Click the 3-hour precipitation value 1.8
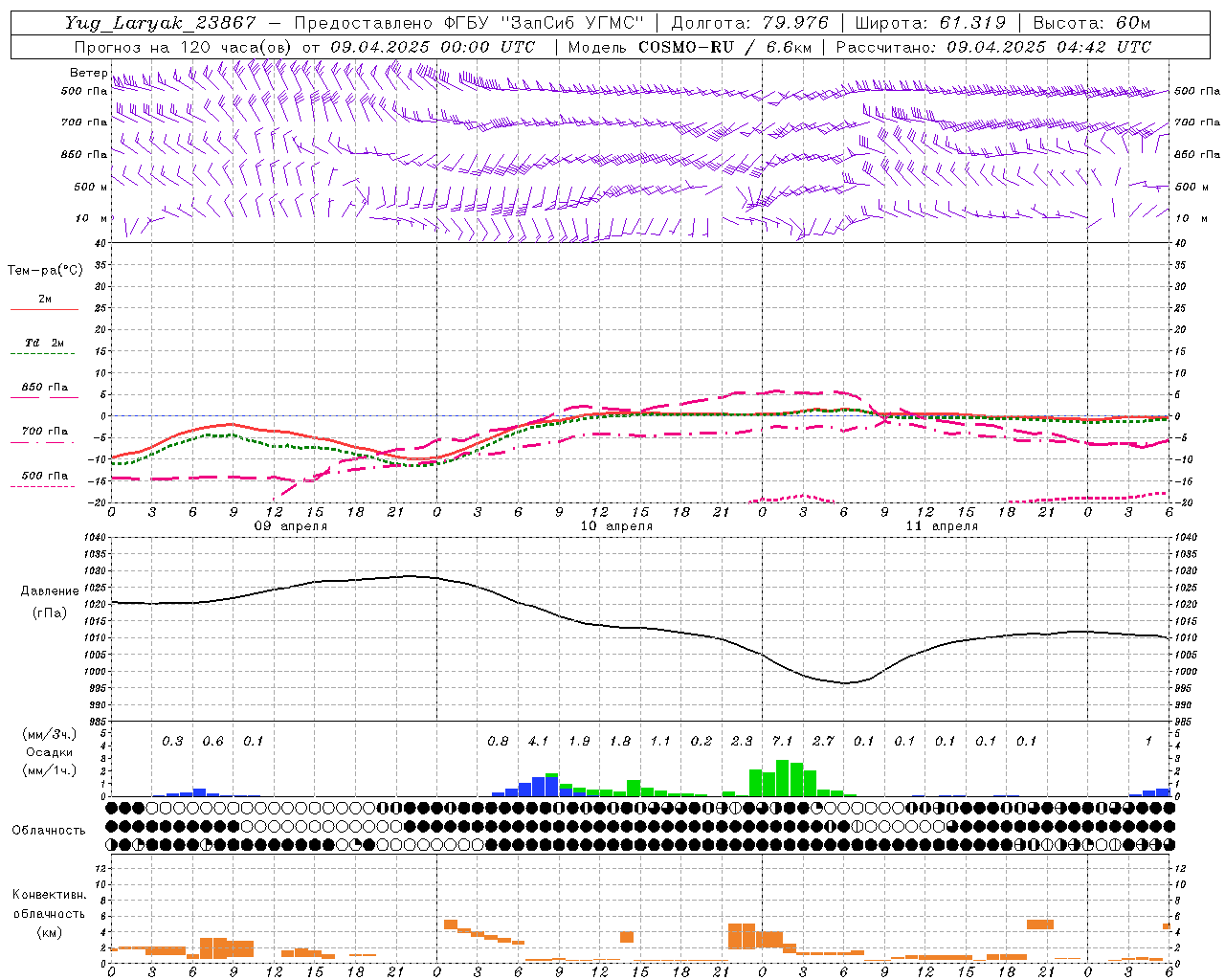The image size is (1225, 980). point(620,741)
